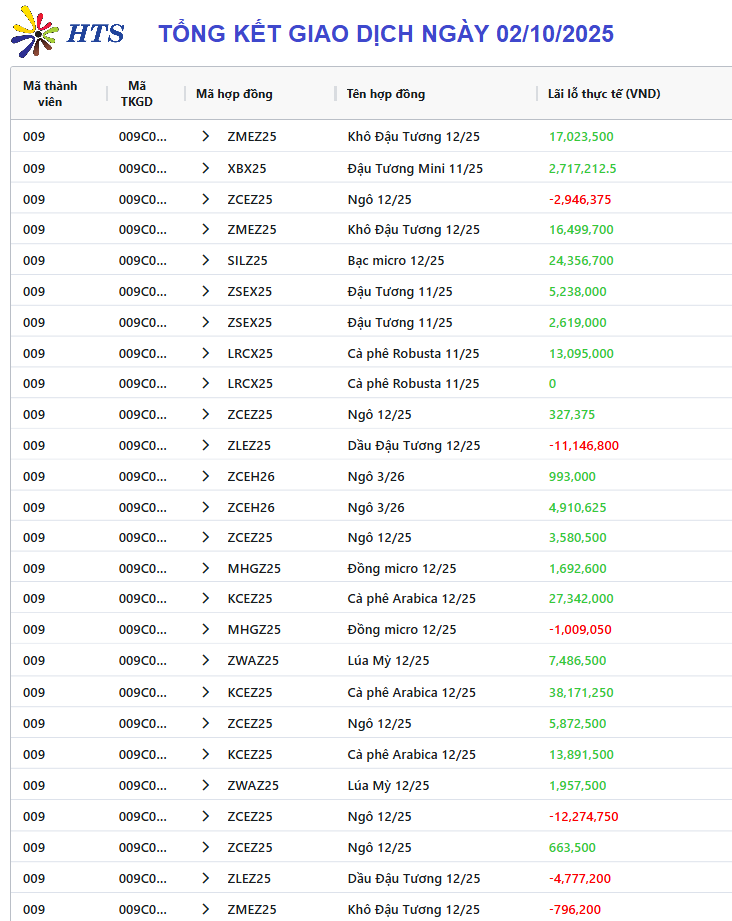This screenshot has height=921, width=732.
Task: Expand ZMEZ25 row showing 17,023,500 profit
Action: coord(206,137)
